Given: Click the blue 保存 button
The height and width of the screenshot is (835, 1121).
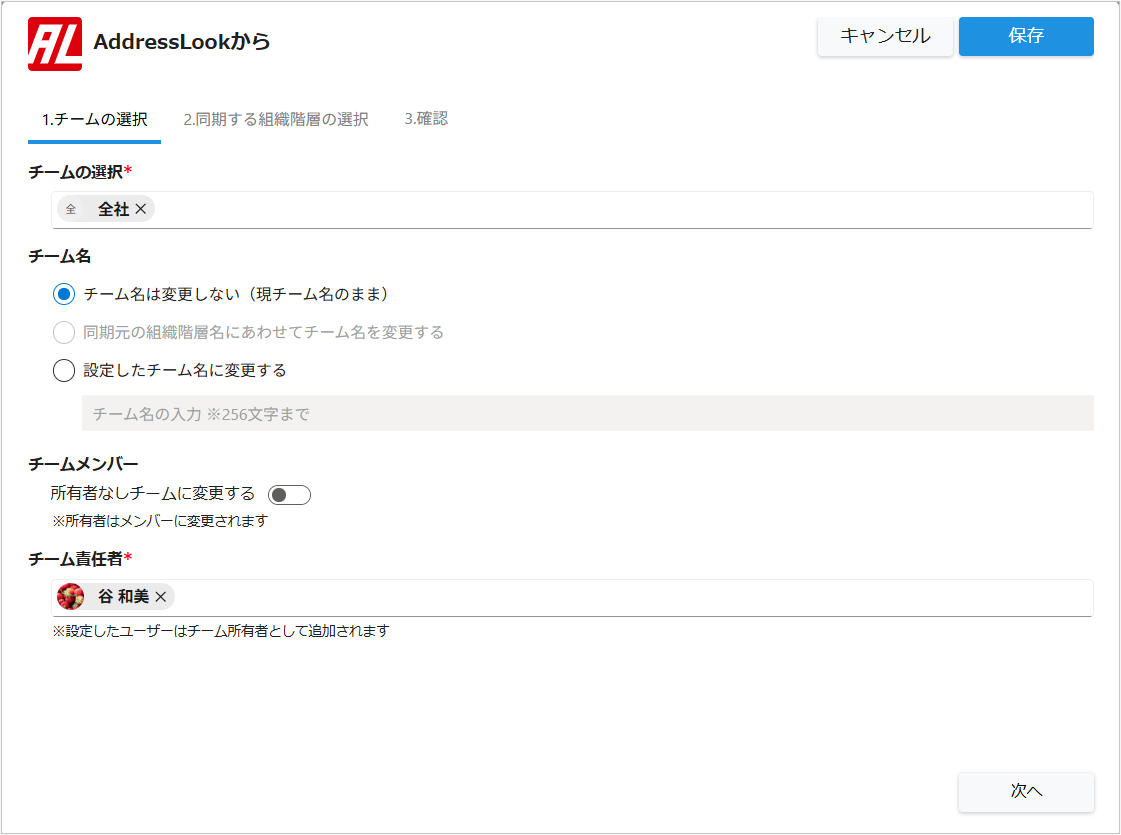Looking at the screenshot, I should click(1026, 36).
